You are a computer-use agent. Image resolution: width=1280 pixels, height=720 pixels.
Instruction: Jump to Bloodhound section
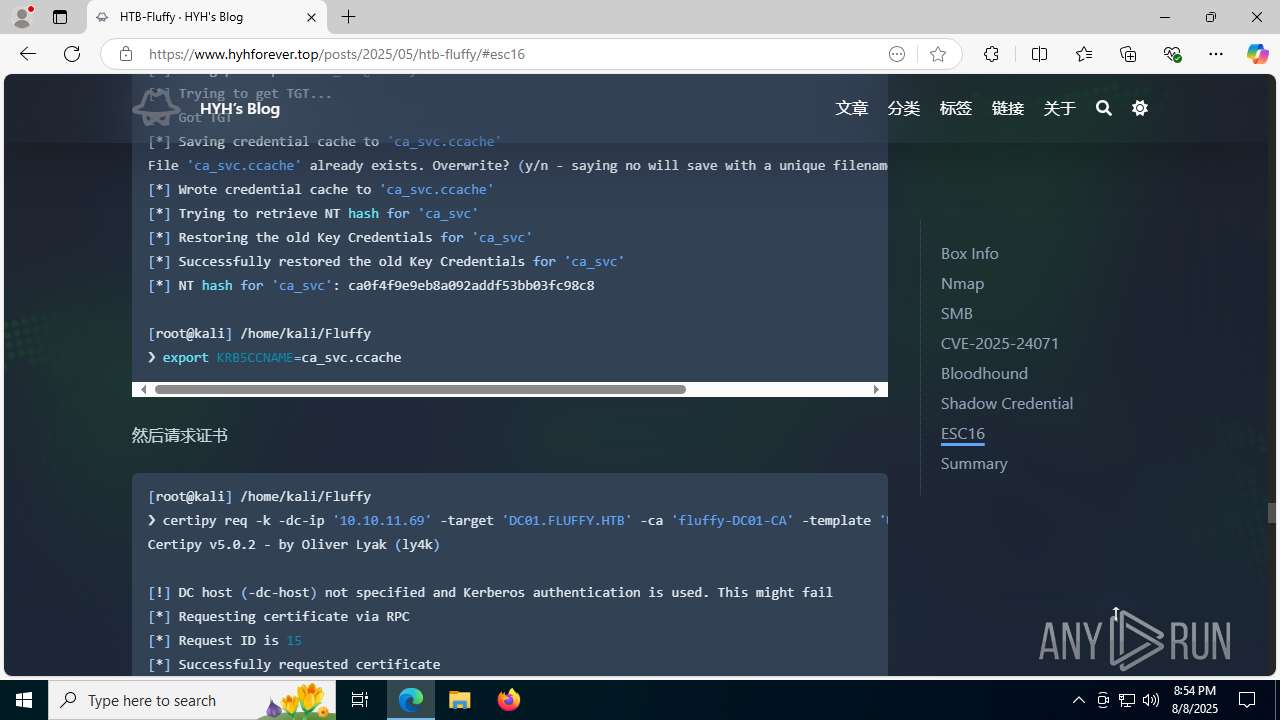point(984,373)
